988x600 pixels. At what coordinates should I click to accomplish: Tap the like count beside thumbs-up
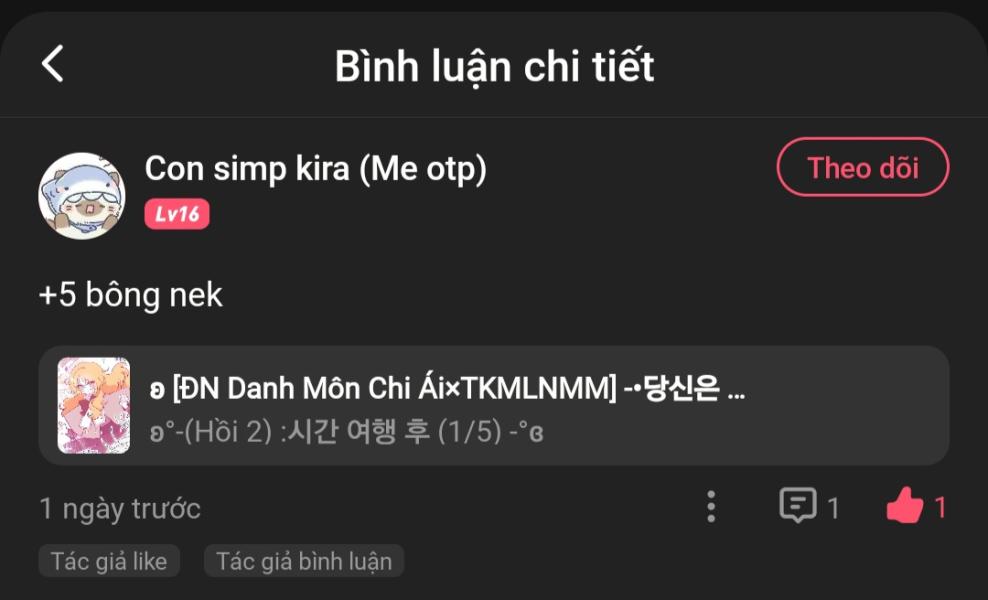pyautogui.click(x=939, y=507)
